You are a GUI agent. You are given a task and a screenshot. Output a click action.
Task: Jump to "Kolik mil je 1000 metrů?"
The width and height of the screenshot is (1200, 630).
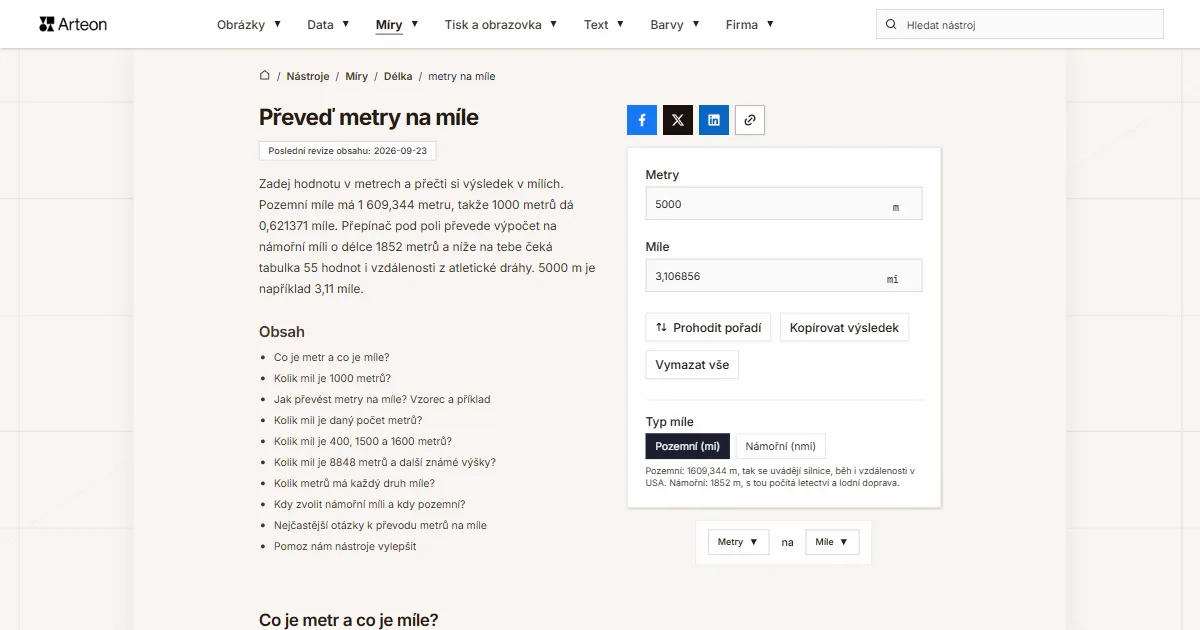[x=332, y=378]
